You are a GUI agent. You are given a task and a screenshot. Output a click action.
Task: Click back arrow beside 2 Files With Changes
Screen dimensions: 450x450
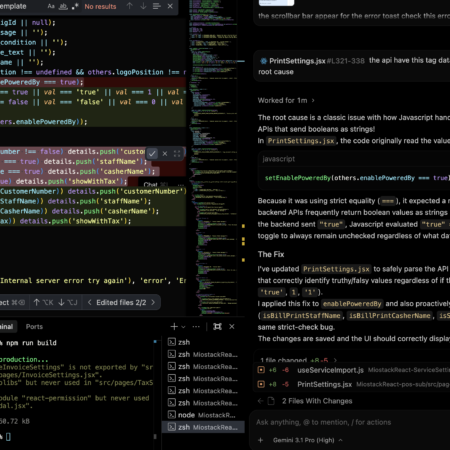261,401
